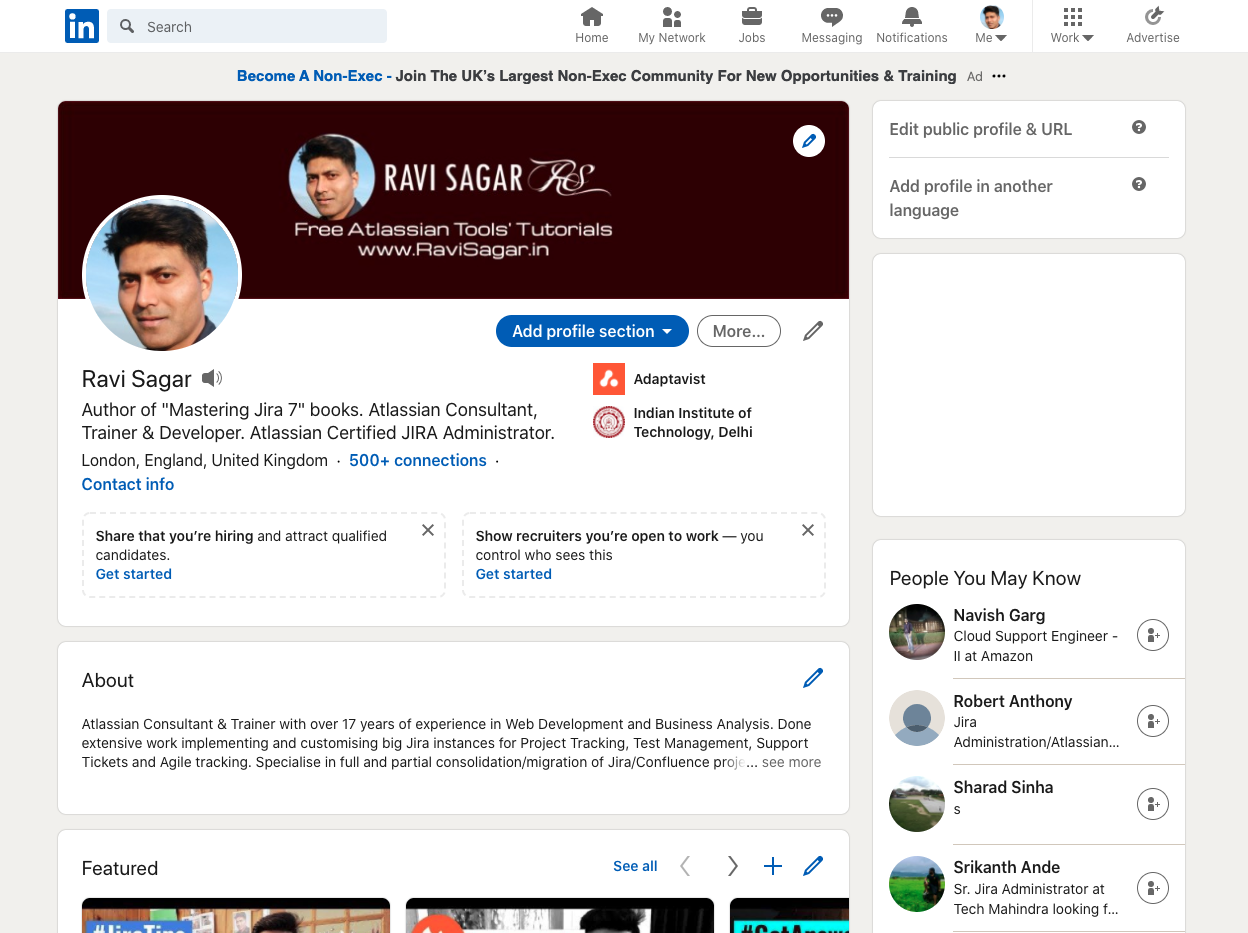Play the name pronunciation speaker icon
The width and height of the screenshot is (1248, 933).
(212, 378)
